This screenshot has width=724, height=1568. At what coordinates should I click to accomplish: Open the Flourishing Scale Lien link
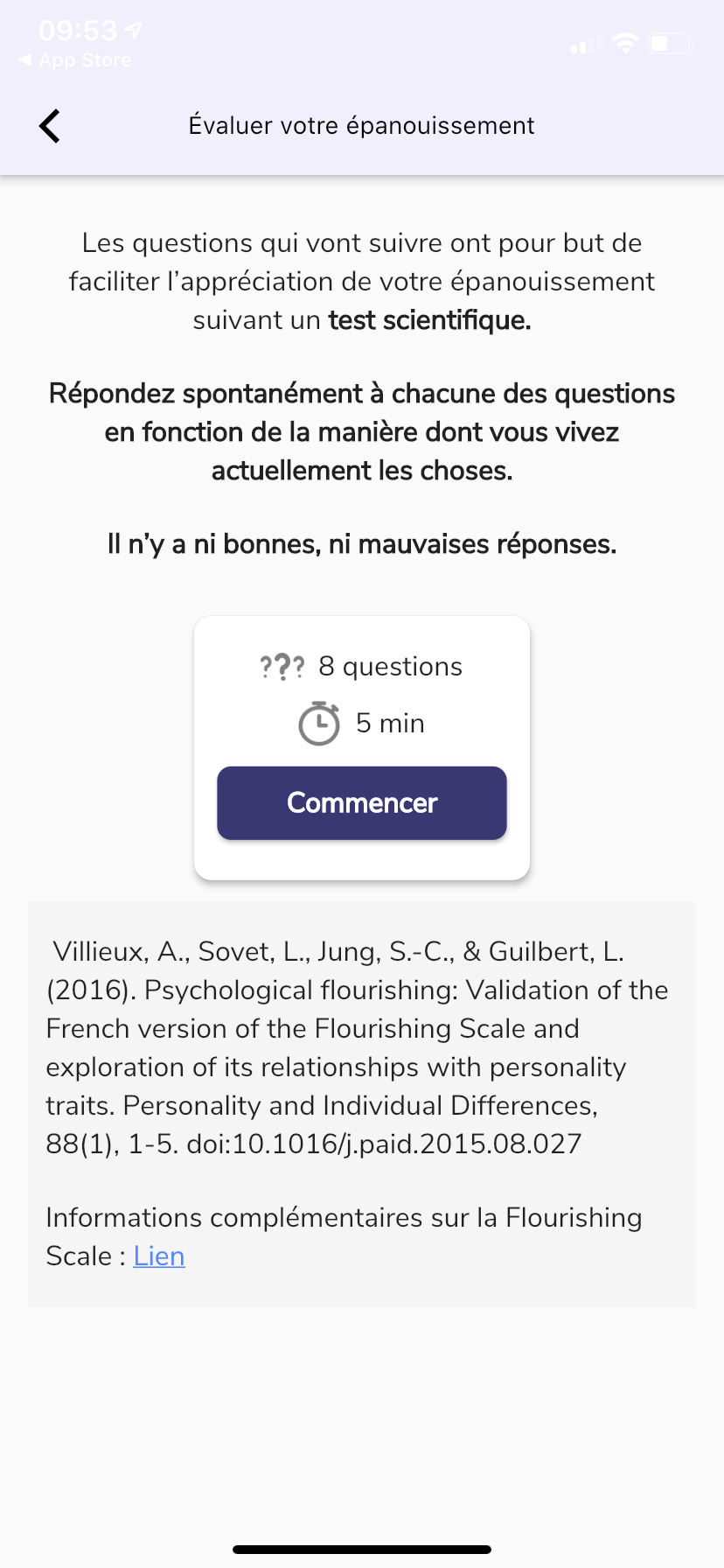[x=159, y=1256]
